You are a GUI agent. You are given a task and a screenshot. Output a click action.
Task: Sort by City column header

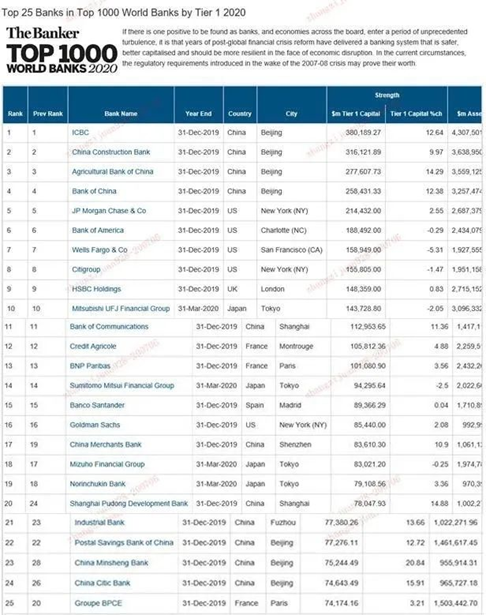click(x=291, y=114)
